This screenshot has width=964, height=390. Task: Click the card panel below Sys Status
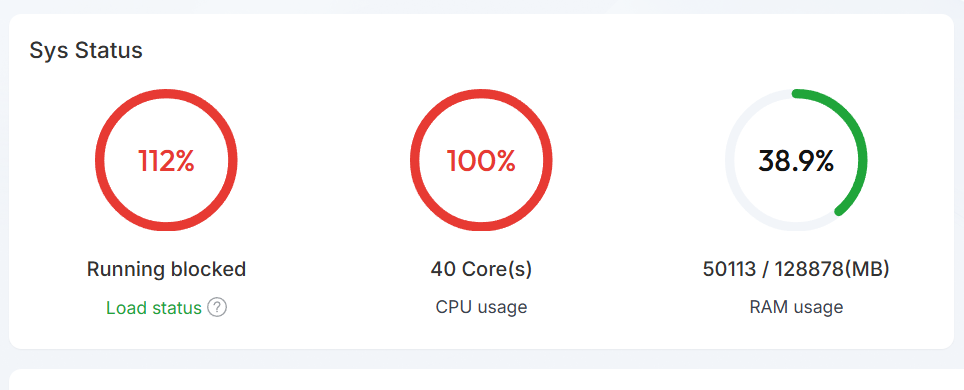click(486, 380)
